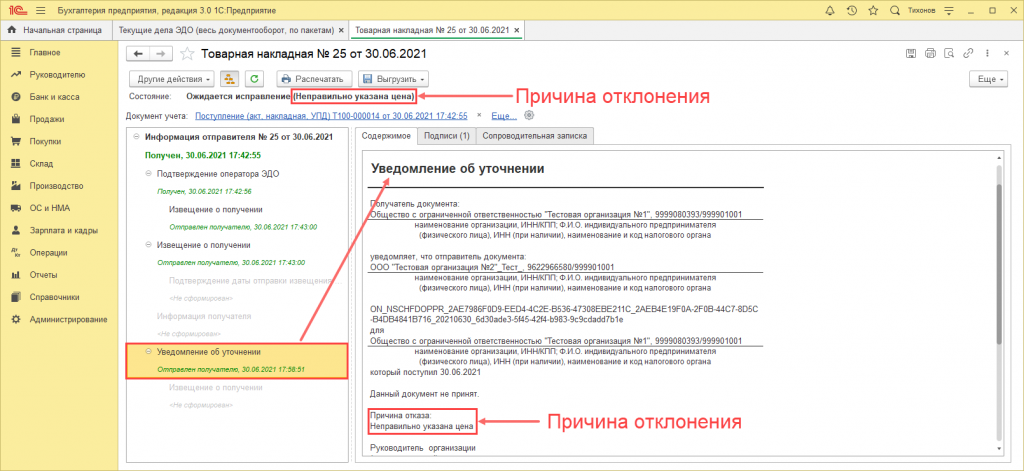Open the ОС и НМА section

point(50,208)
